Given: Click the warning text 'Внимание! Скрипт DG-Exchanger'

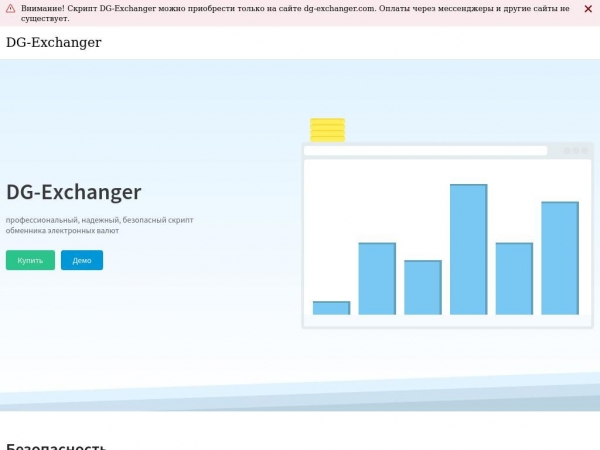Looking at the screenshot, I should pos(89,8).
